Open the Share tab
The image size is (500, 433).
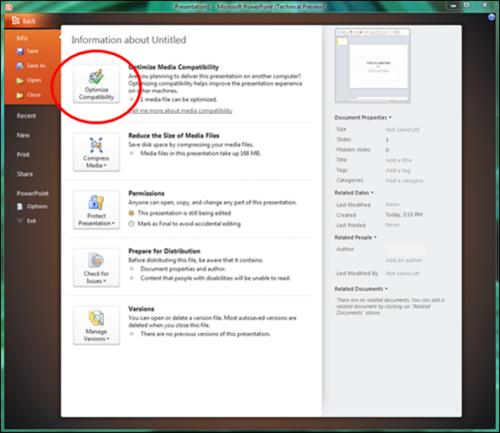click(x=25, y=174)
